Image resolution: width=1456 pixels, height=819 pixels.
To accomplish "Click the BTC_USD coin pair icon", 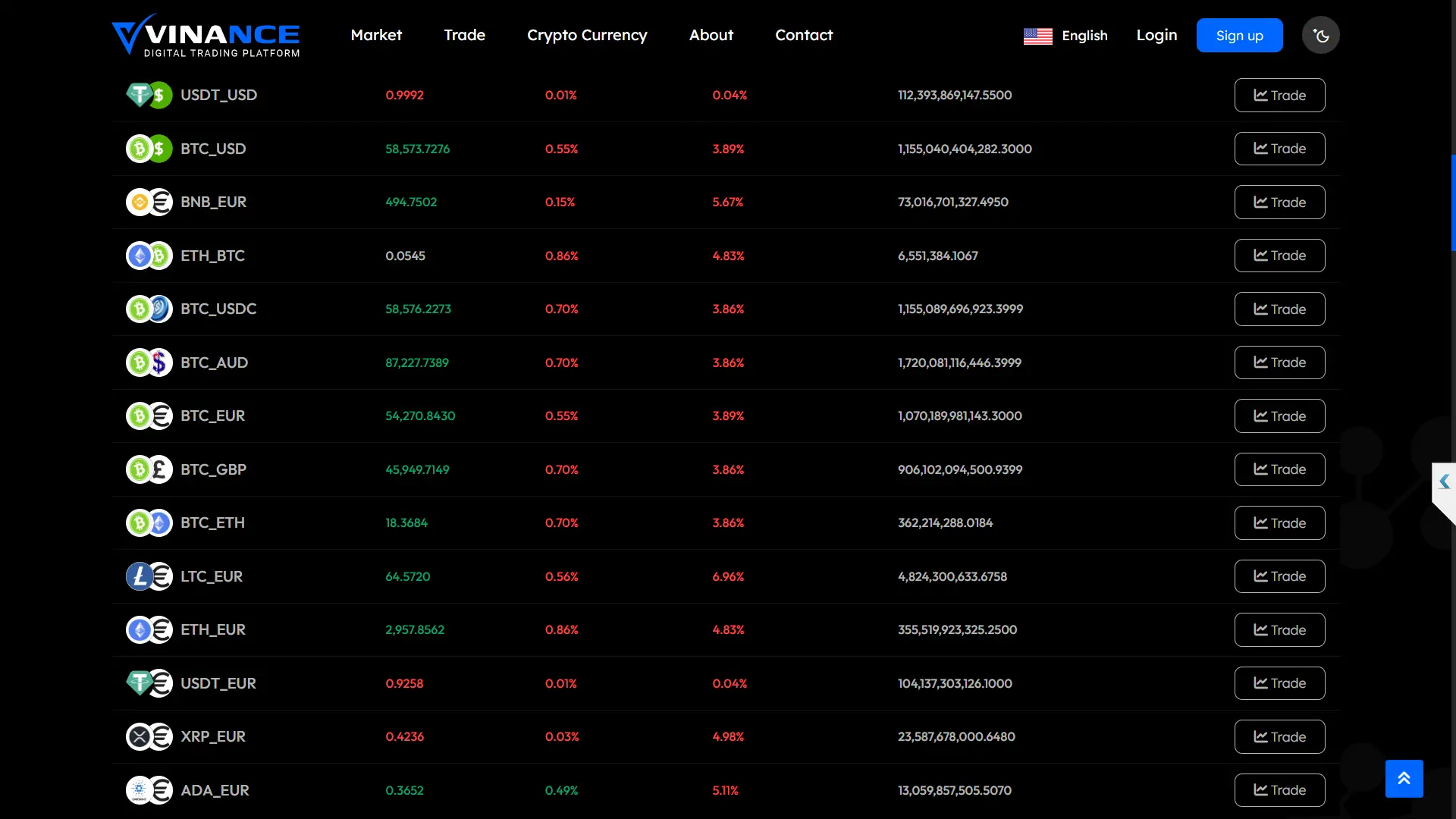I will pyautogui.click(x=149, y=149).
